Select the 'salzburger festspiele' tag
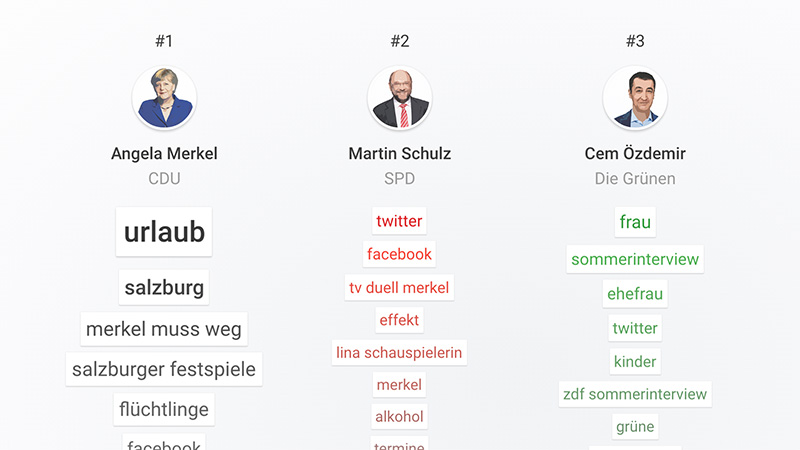This screenshot has height=450, width=800. tap(164, 369)
